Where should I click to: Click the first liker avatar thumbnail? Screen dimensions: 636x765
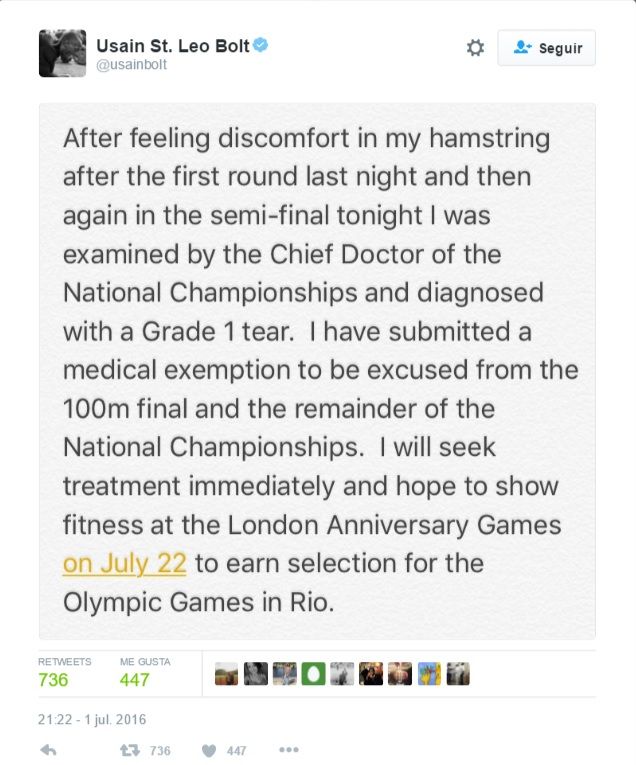tap(226, 675)
